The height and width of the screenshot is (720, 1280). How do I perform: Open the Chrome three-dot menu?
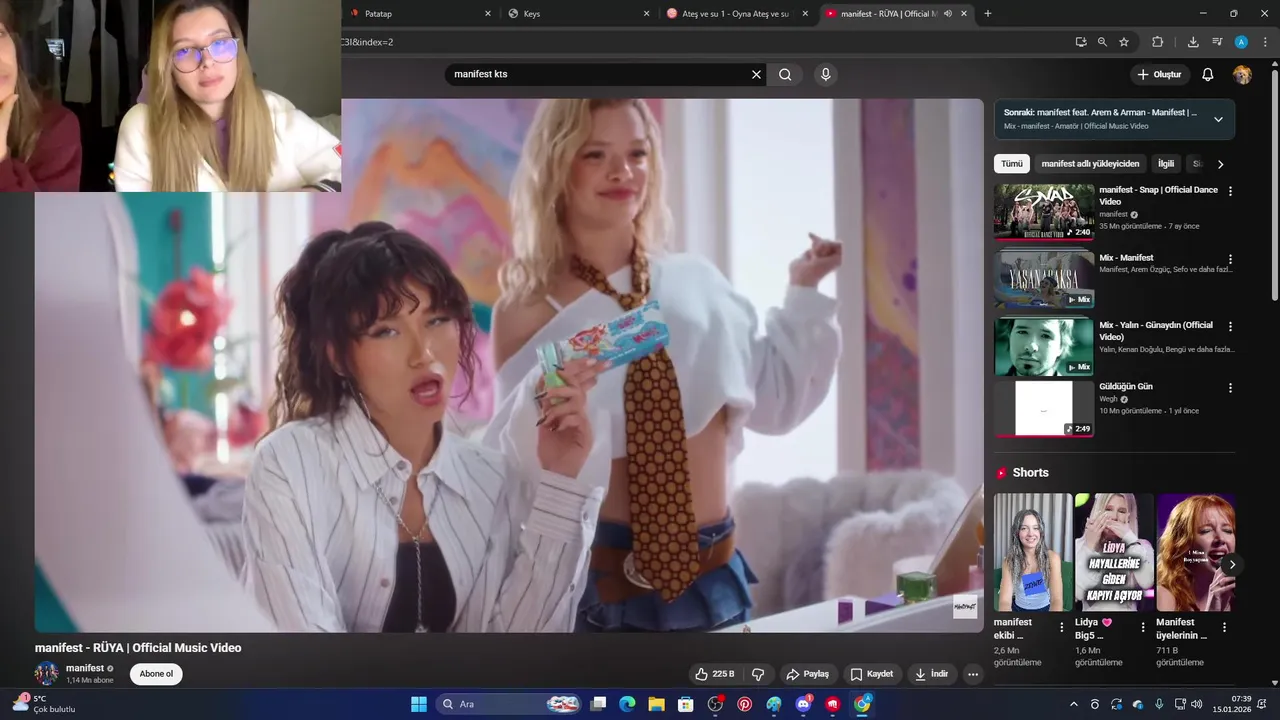point(1265,42)
